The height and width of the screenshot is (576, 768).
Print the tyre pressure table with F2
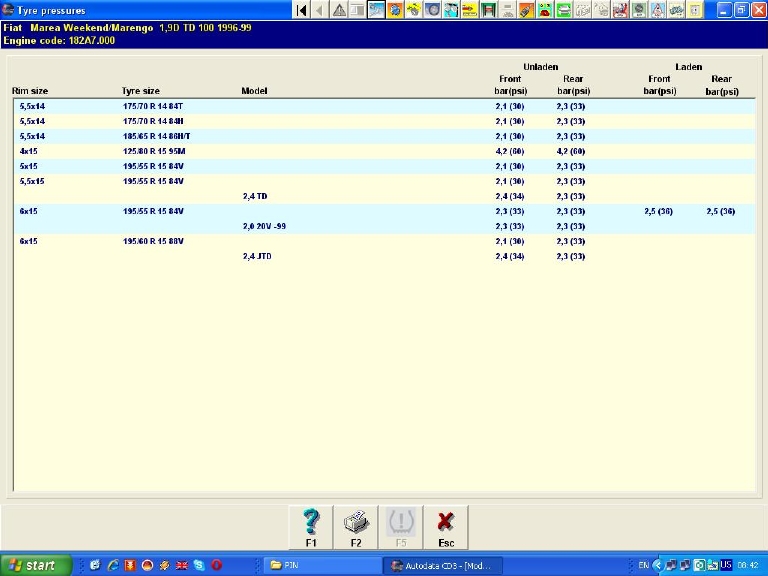[x=356, y=527]
